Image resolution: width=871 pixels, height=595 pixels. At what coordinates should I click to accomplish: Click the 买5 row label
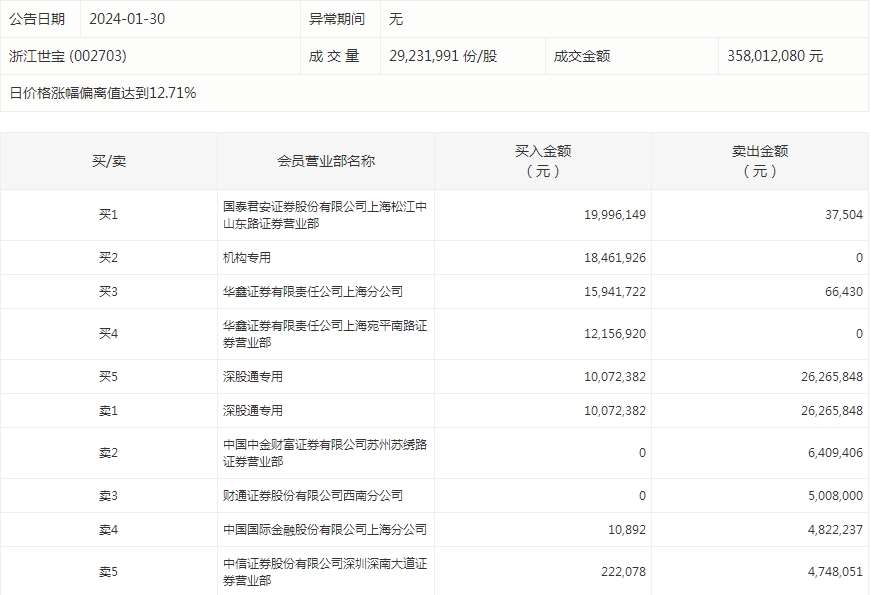pyautogui.click(x=109, y=377)
